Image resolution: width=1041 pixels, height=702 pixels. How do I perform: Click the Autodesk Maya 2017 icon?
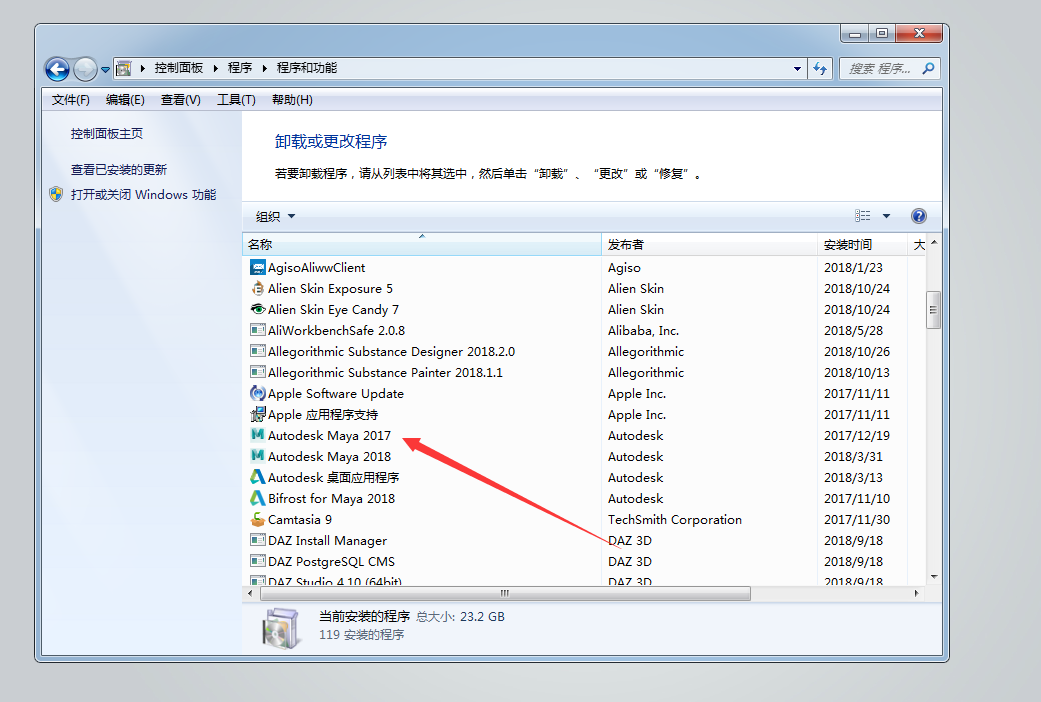257,436
